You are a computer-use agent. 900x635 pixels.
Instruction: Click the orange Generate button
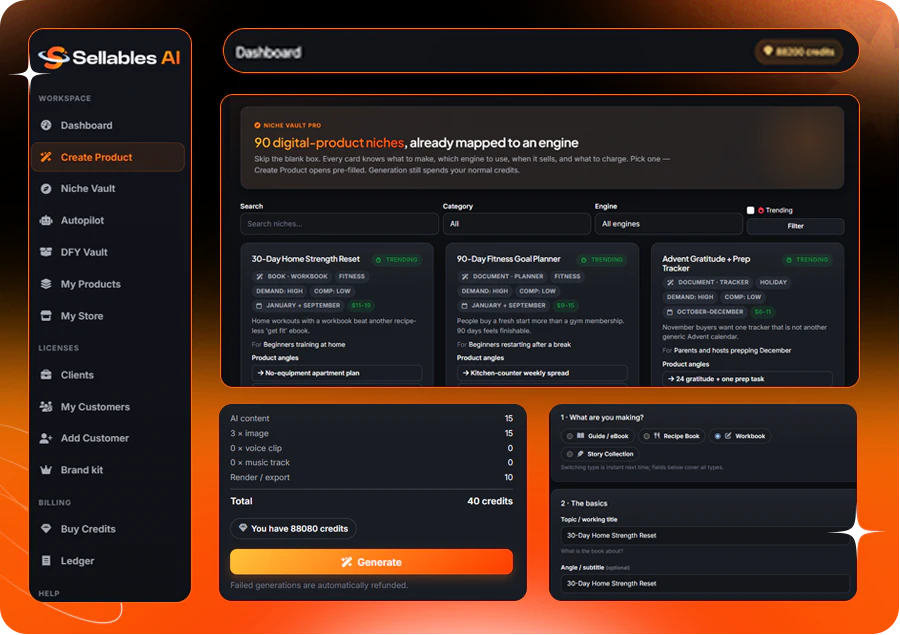coord(371,562)
